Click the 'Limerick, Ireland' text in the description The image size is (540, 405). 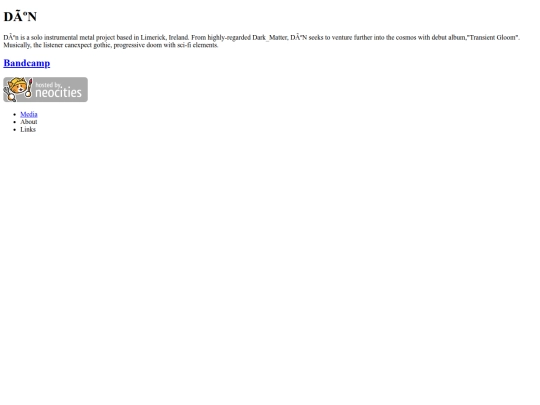pyautogui.click(x=165, y=38)
